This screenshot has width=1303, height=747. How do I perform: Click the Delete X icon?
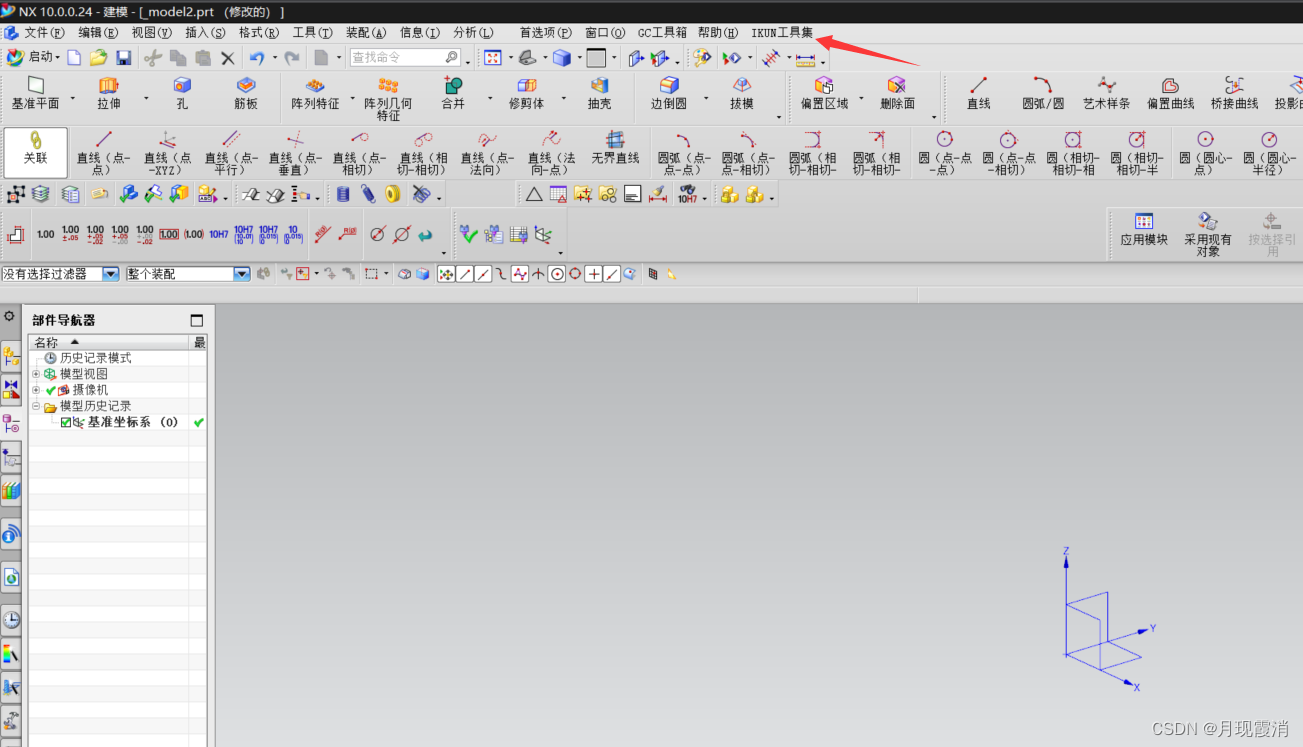pyautogui.click(x=228, y=58)
